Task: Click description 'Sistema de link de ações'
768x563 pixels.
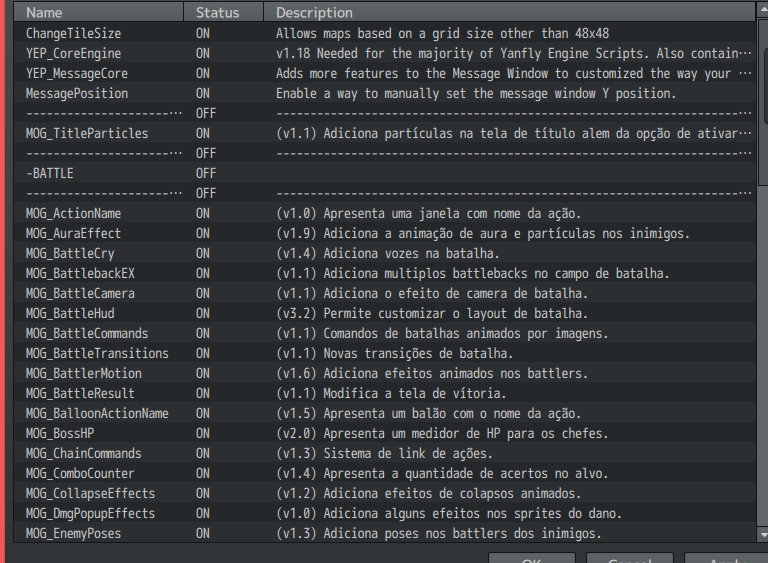Action: 384,454
